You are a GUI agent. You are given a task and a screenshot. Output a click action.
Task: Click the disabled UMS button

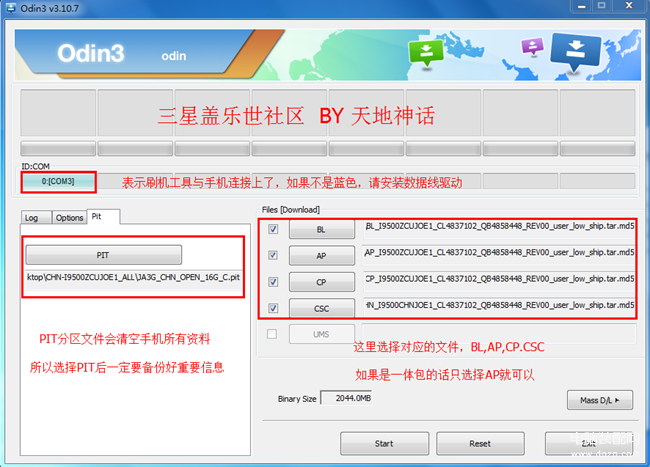(x=322, y=334)
